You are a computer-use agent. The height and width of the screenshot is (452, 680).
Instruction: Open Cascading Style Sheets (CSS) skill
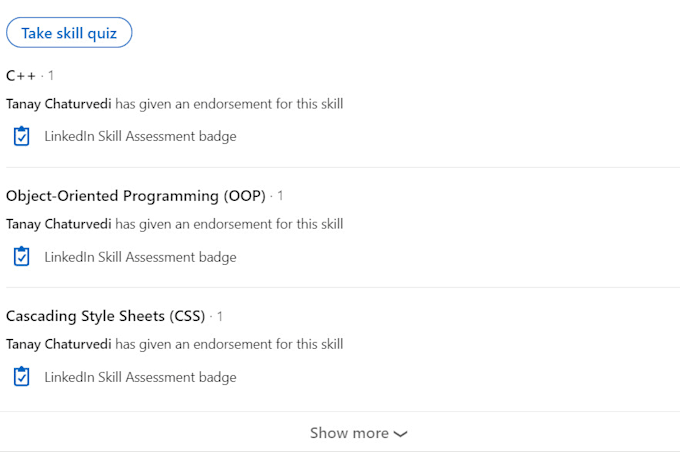tap(105, 316)
